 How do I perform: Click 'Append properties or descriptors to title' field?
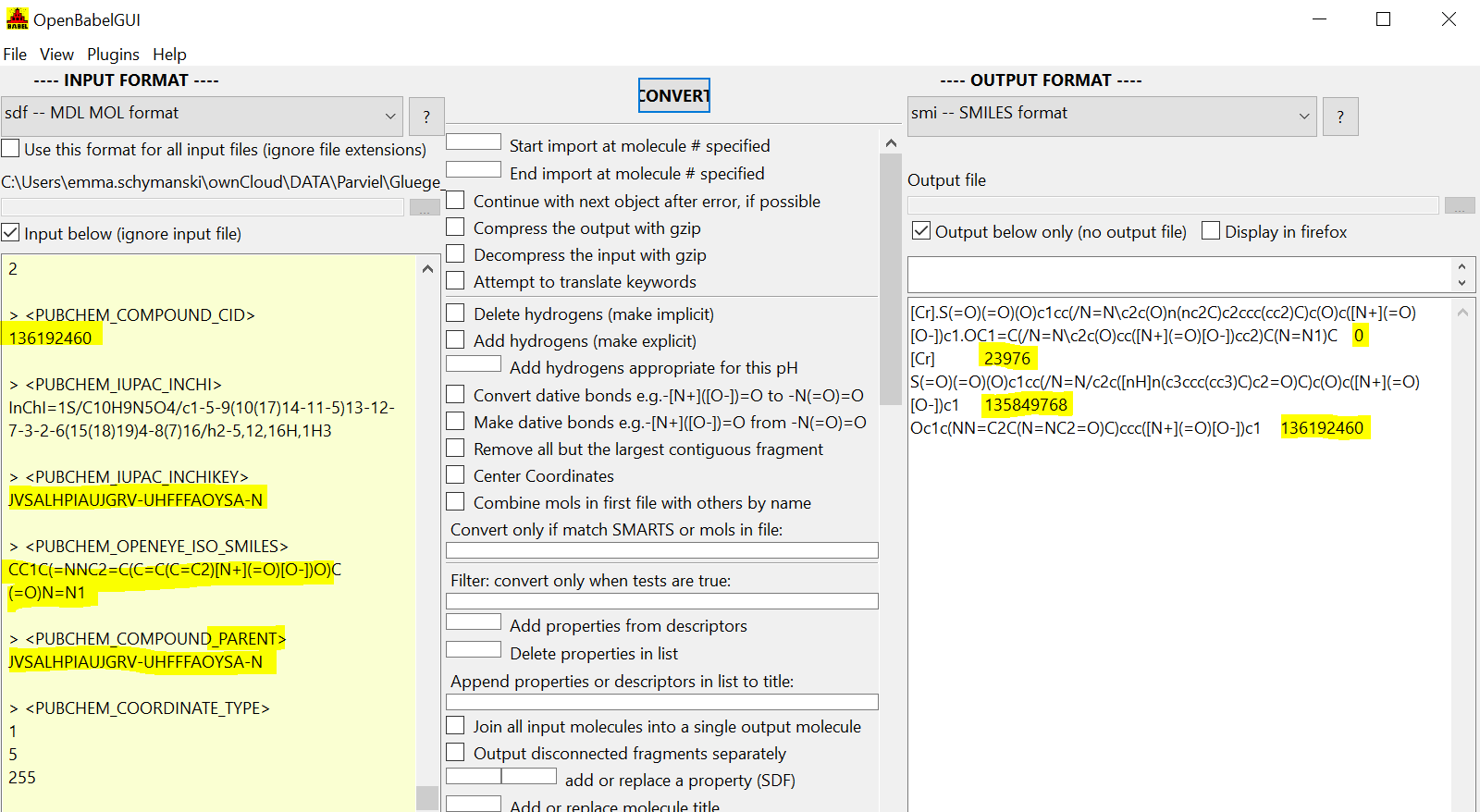(x=662, y=702)
